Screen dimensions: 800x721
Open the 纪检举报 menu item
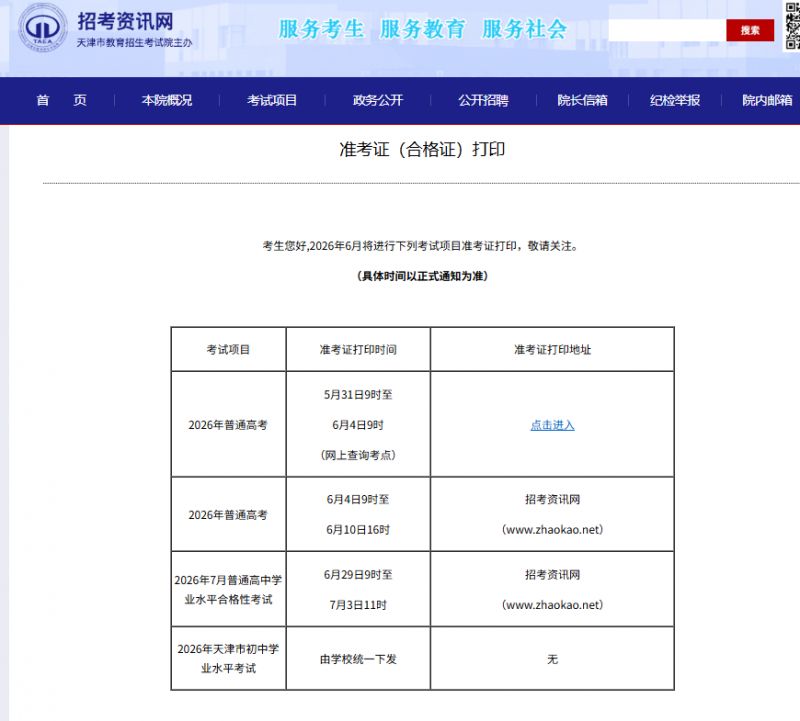tap(674, 100)
